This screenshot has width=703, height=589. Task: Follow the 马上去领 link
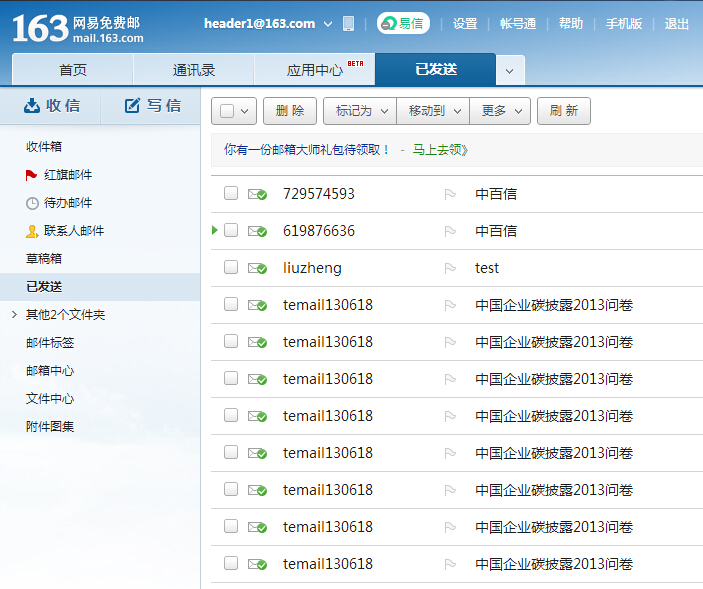click(440, 150)
